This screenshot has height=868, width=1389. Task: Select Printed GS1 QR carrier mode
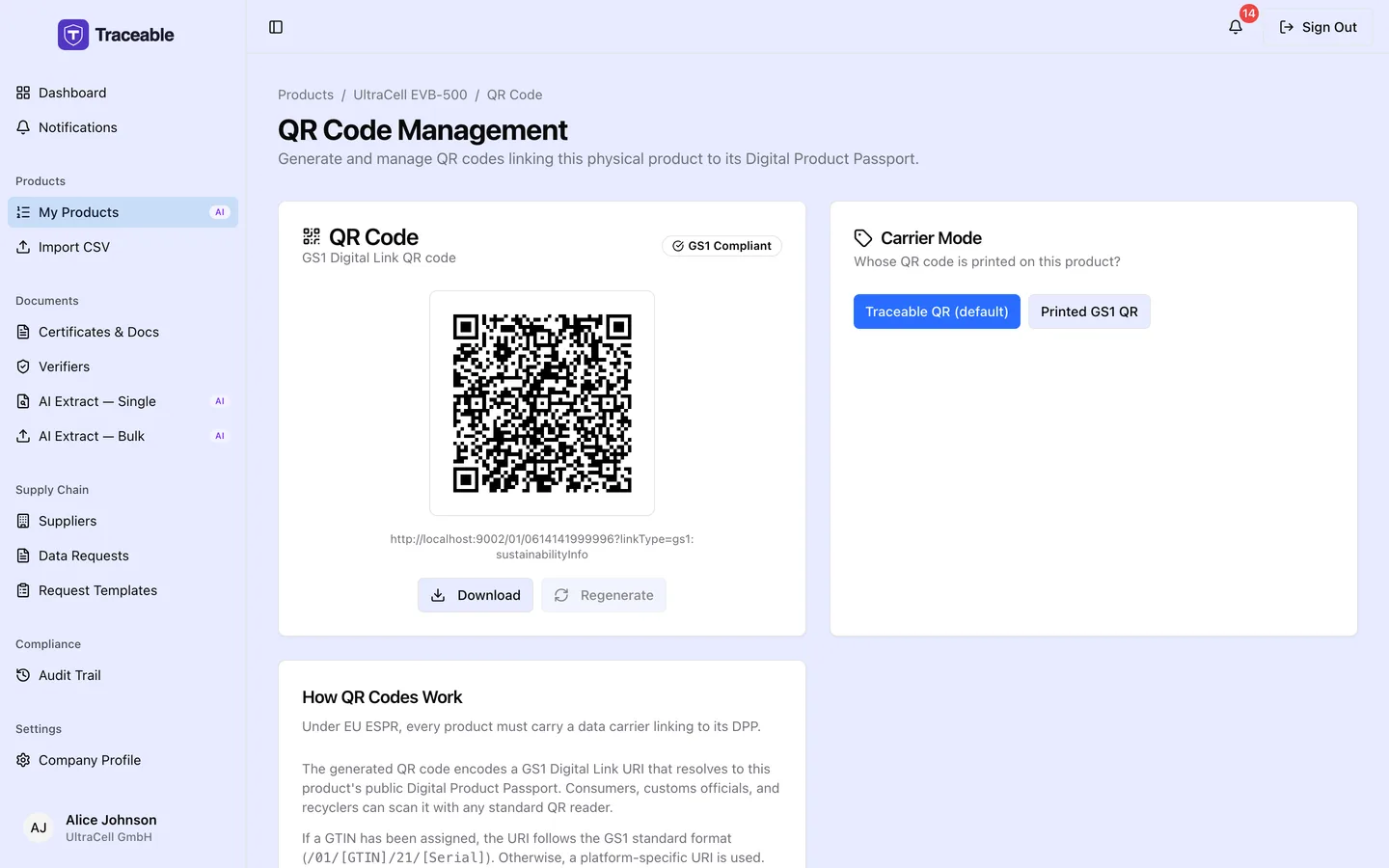click(1089, 312)
